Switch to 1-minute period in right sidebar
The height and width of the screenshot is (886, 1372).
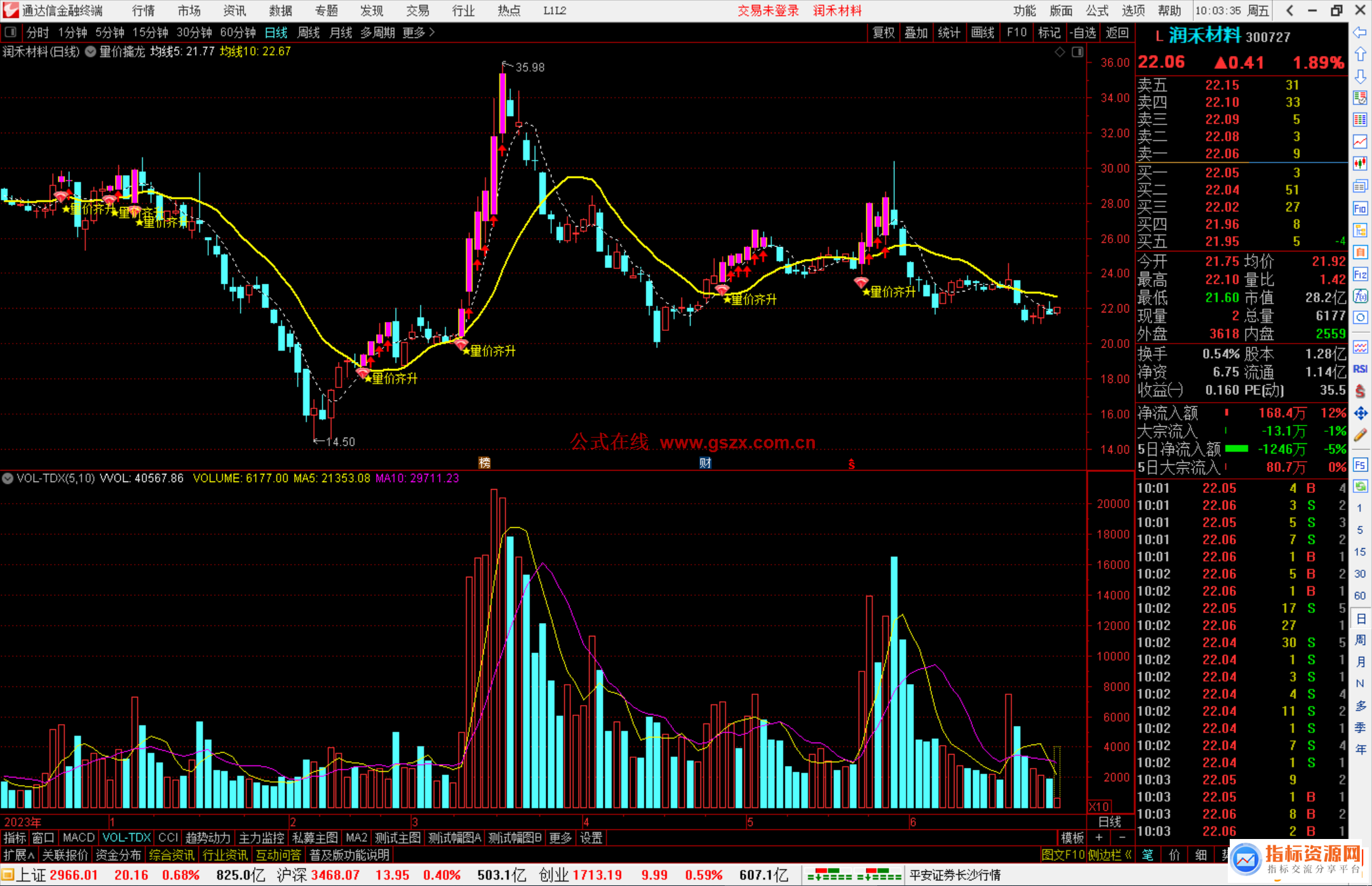[1360, 508]
